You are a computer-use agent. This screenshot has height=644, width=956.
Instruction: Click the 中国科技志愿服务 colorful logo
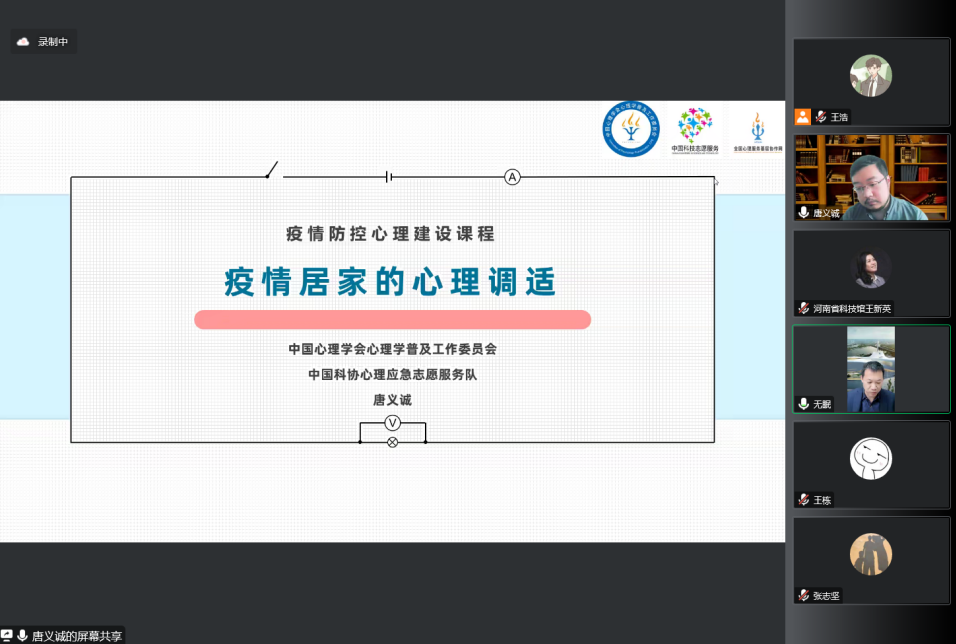click(695, 130)
